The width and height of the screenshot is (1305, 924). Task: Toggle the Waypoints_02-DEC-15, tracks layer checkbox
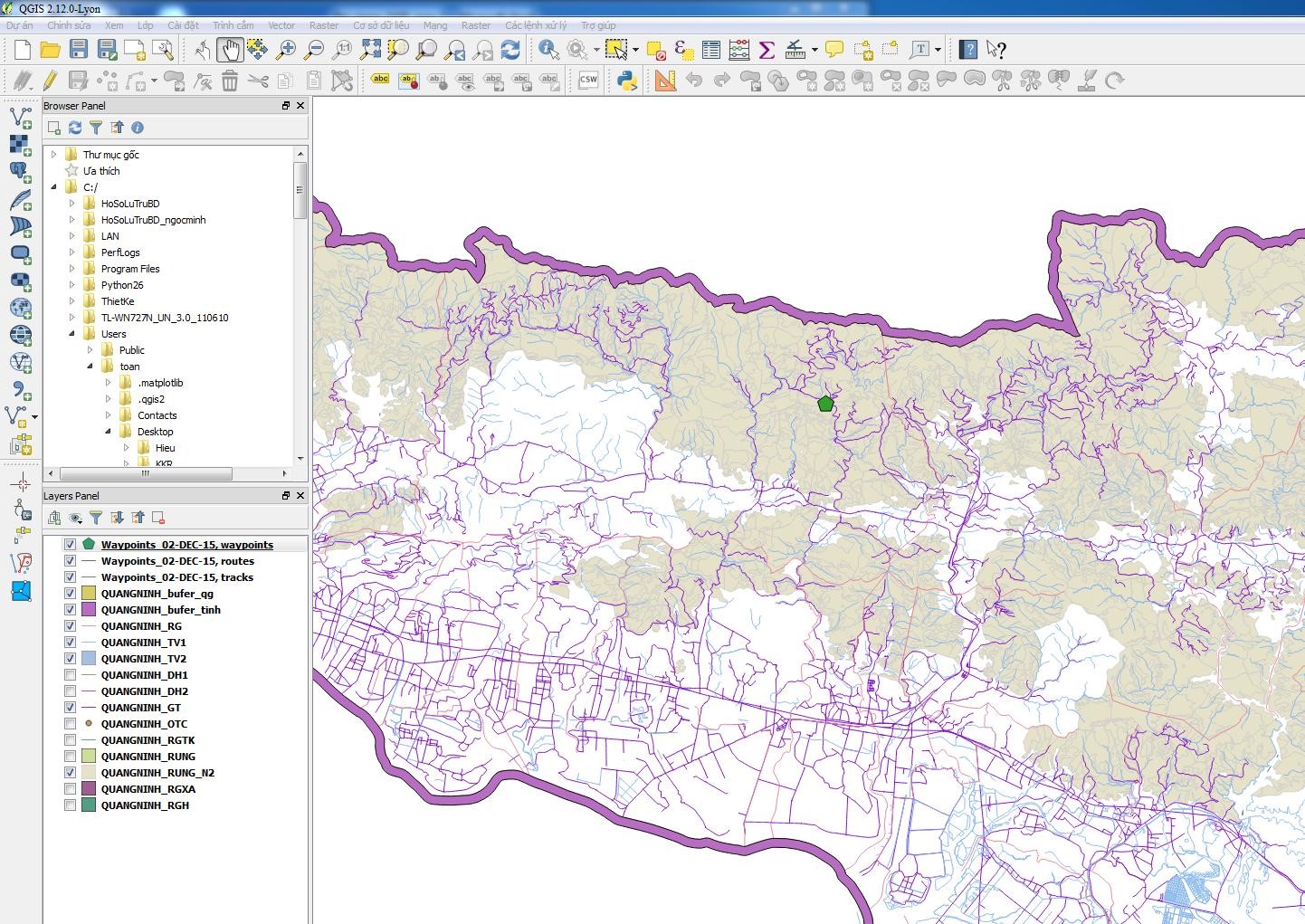point(70,577)
